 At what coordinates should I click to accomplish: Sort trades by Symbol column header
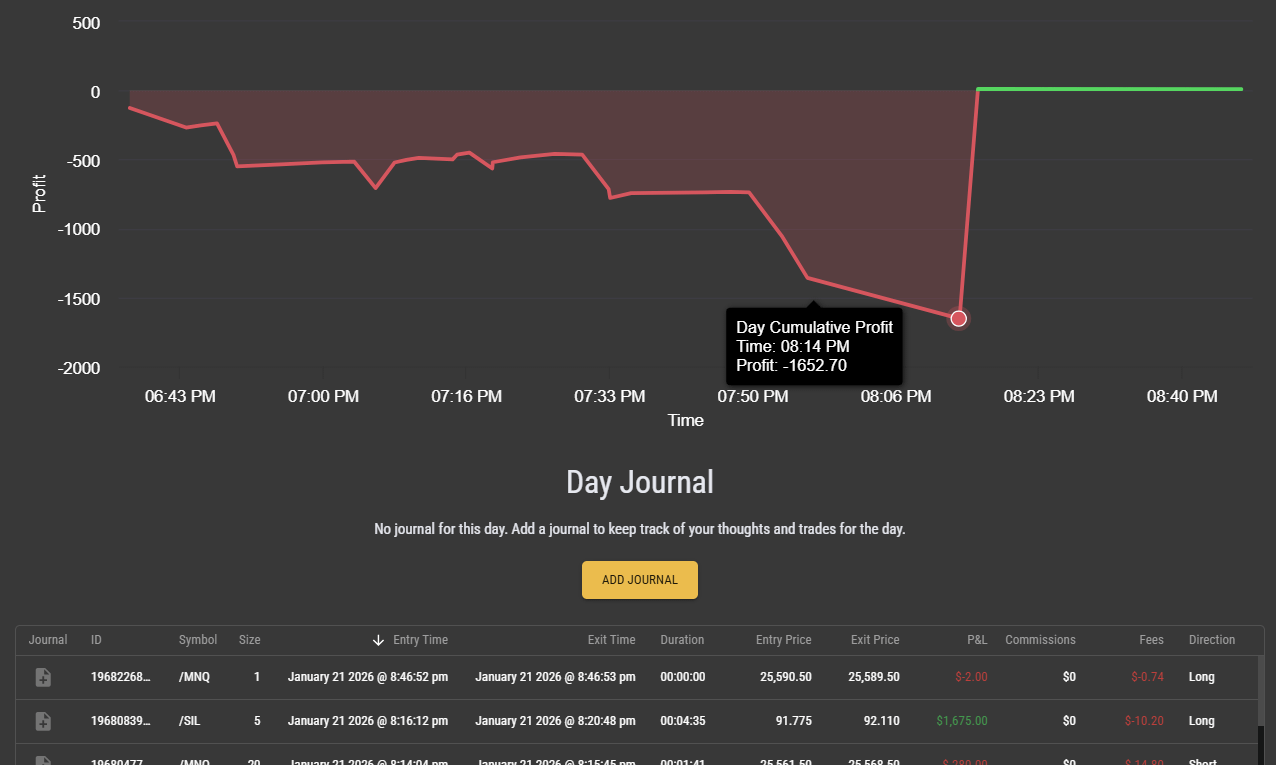coord(197,640)
